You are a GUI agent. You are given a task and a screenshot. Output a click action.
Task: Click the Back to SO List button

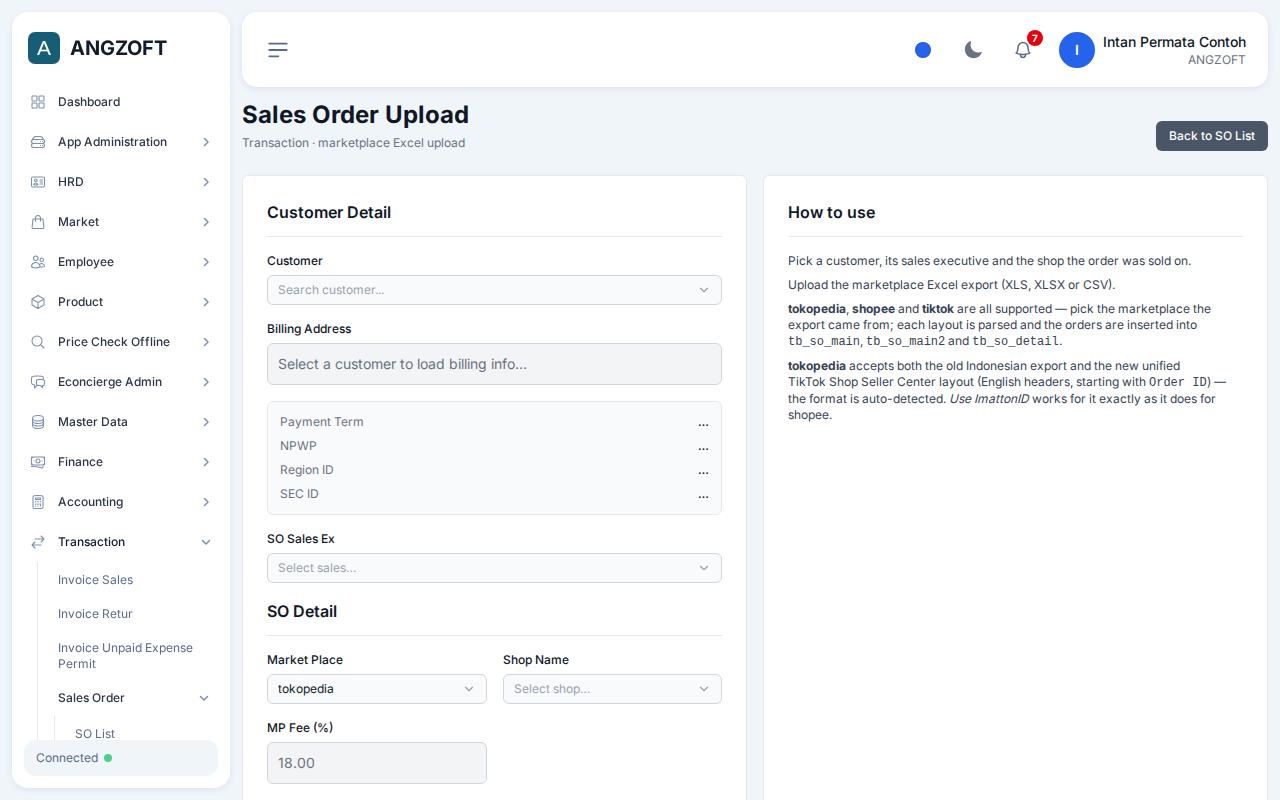tap(1212, 136)
